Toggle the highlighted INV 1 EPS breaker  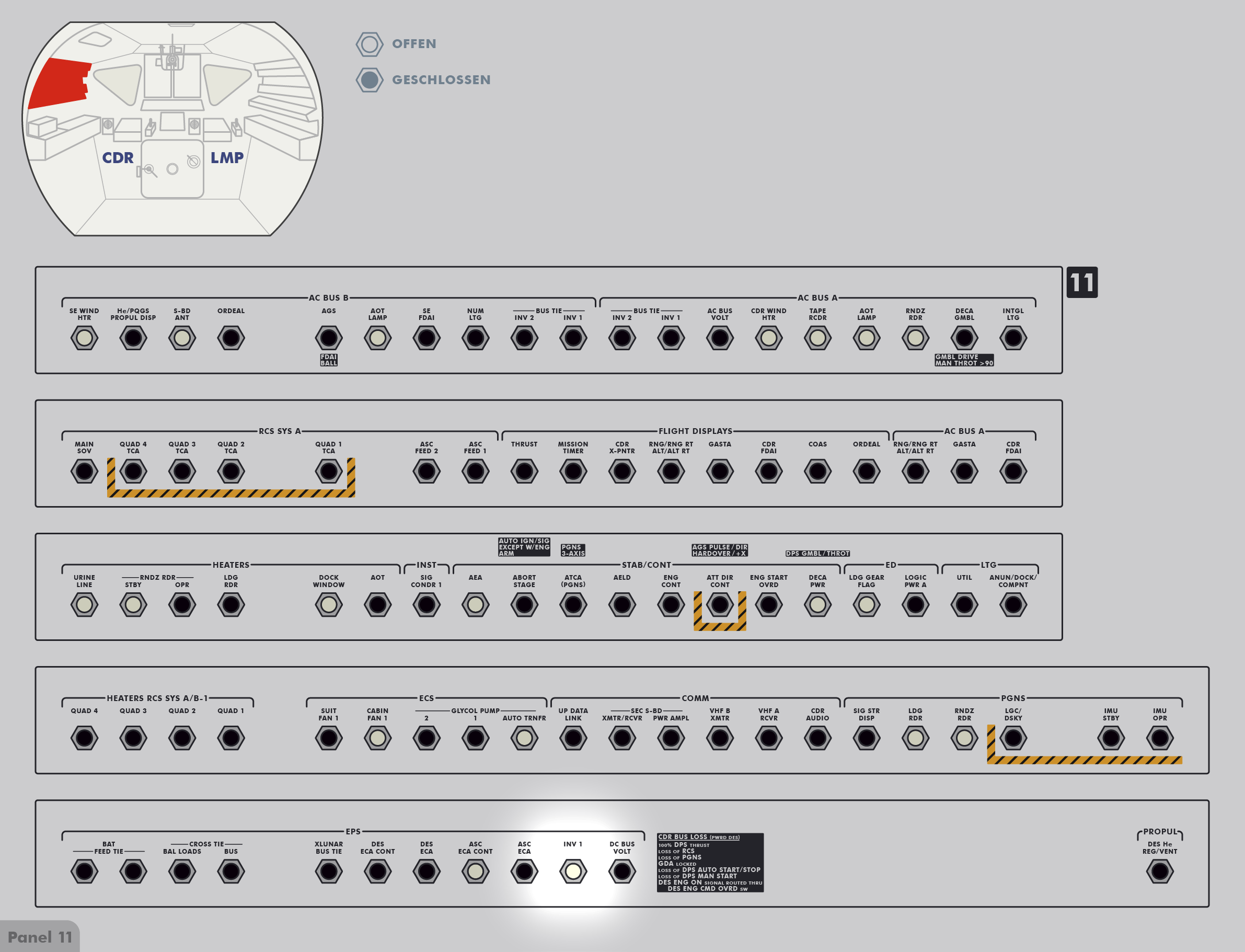click(573, 871)
